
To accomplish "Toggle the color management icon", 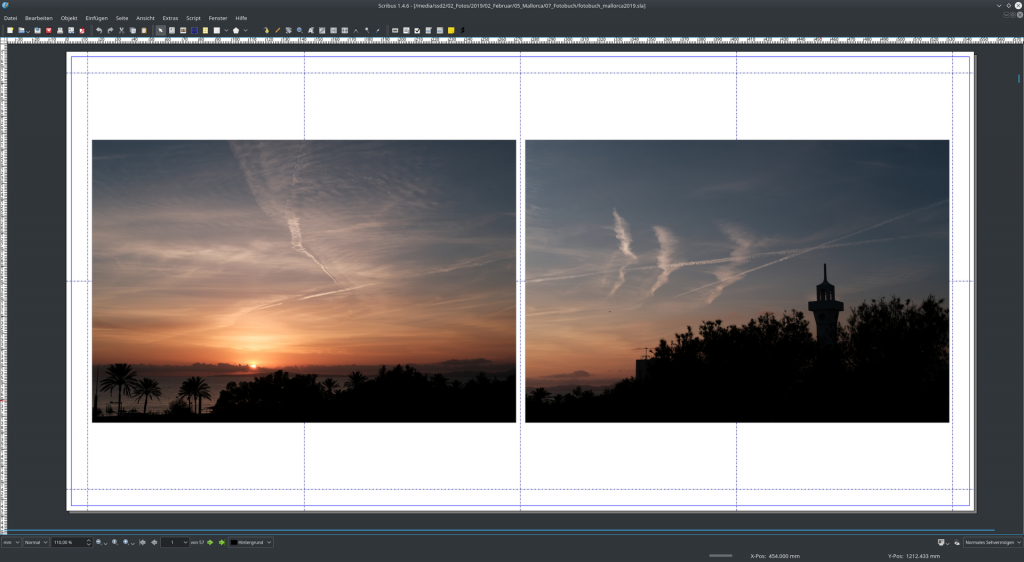I will click(942, 542).
